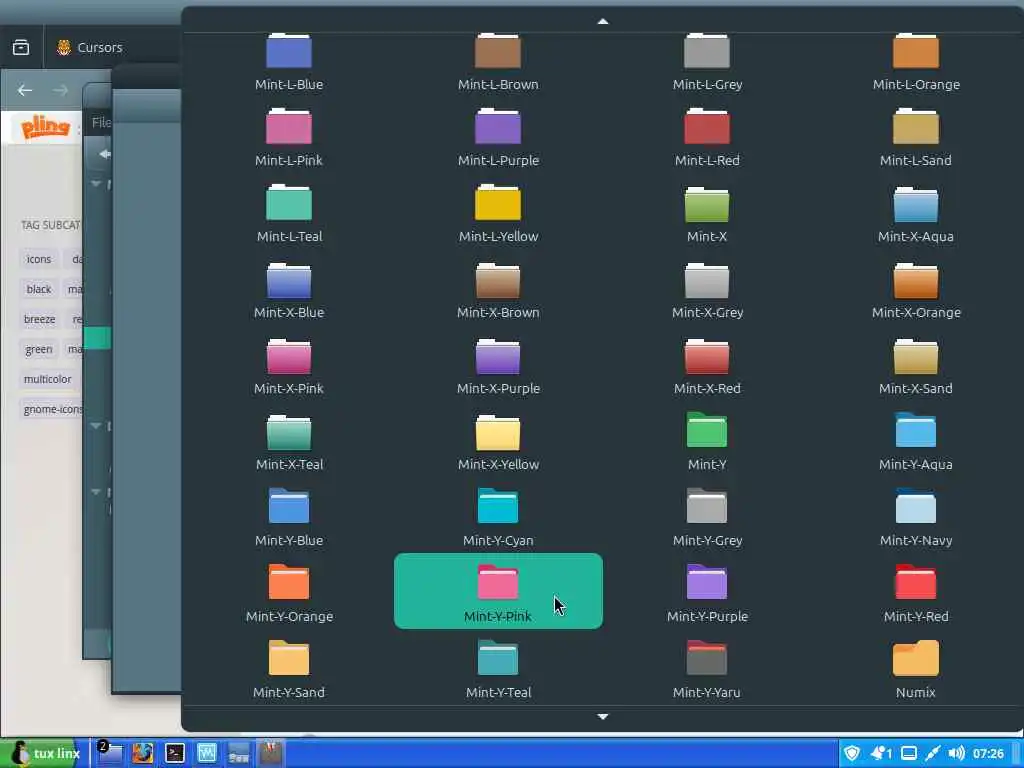This screenshot has height=768, width=1024.
Task: Select Mint-Y-Sand icon theme
Action: click(289, 667)
